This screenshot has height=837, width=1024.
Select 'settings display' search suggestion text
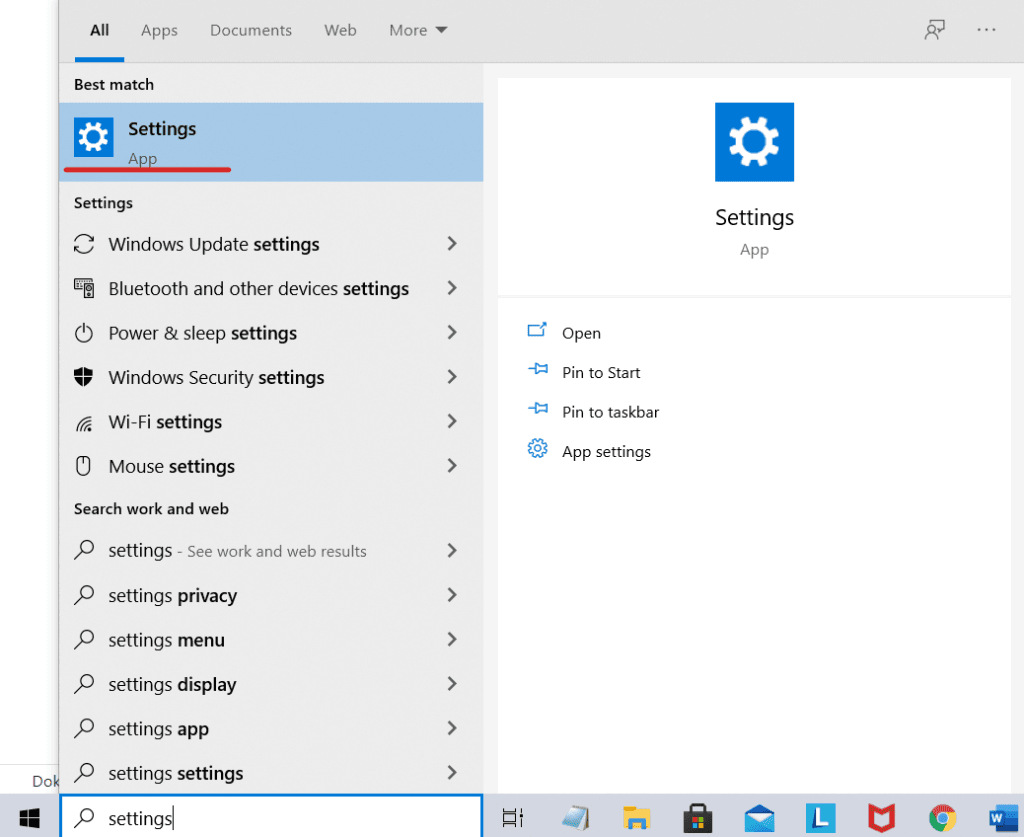click(x=172, y=684)
